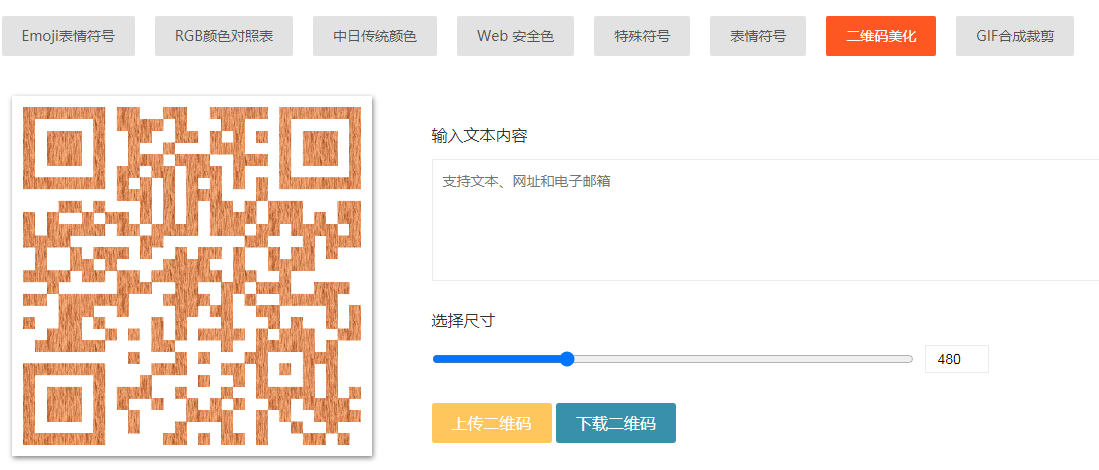Click into the 支持文本、网址和电子邮箱 text area
1099x470 pixels.
(x=765, y=220)
